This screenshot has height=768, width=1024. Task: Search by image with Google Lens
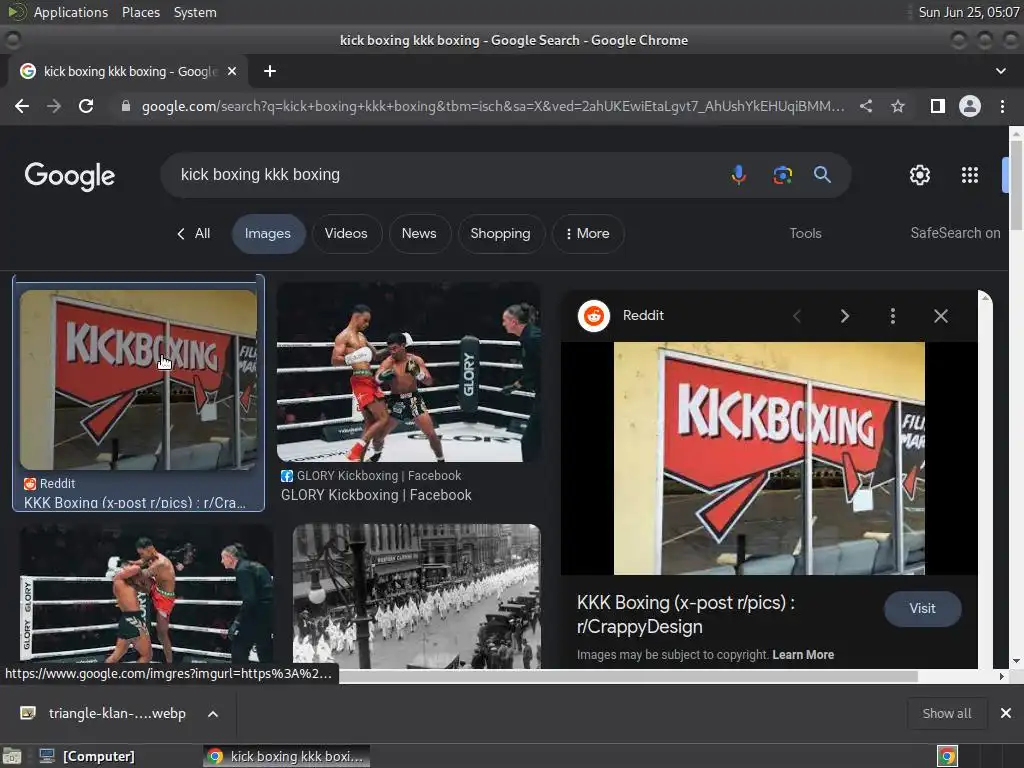pos(782,175)
